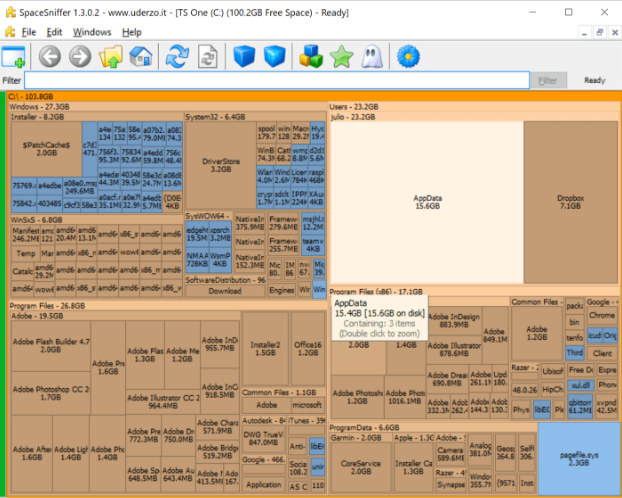The width and height of the screenshot is (622, 498).
Task: Open the Windows menu
Action: pyautogui.click(x=92, y=32)
